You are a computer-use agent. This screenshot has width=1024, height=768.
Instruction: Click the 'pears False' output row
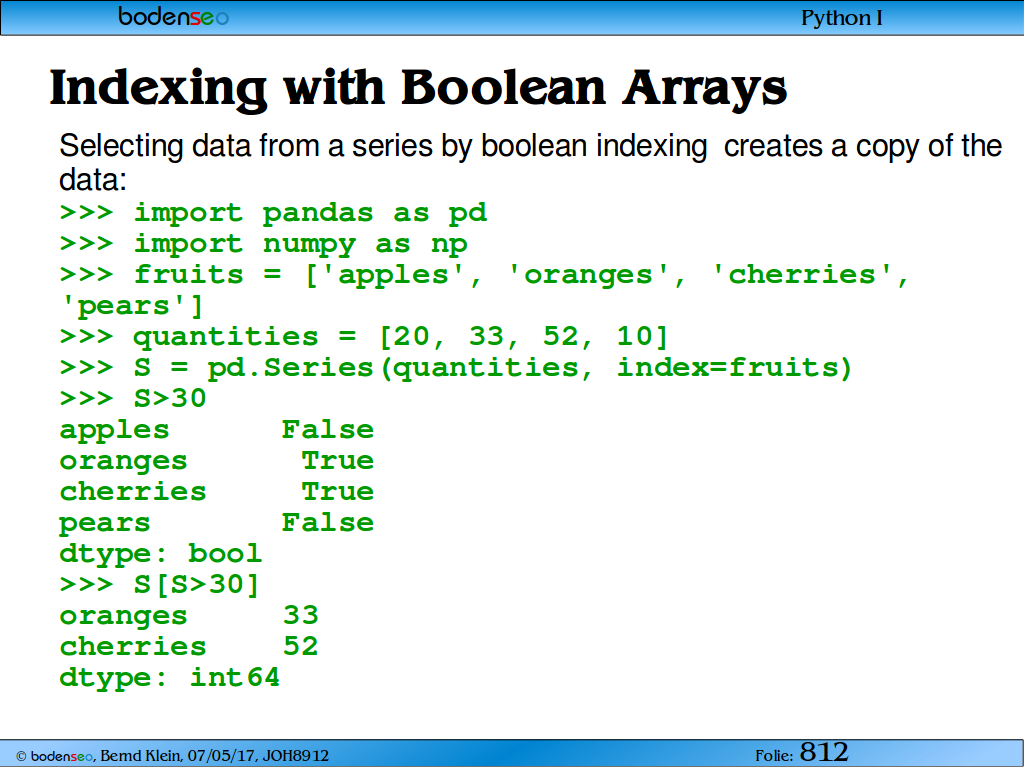point(216,523)
